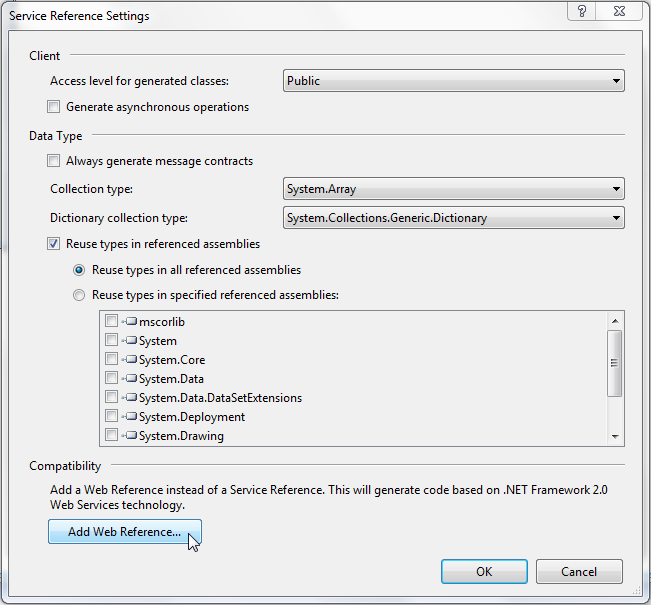Uncheck Reuse types in referenced assemblies
The height and width of the screenshot is (605, 651).
click(x=54, y=244)
